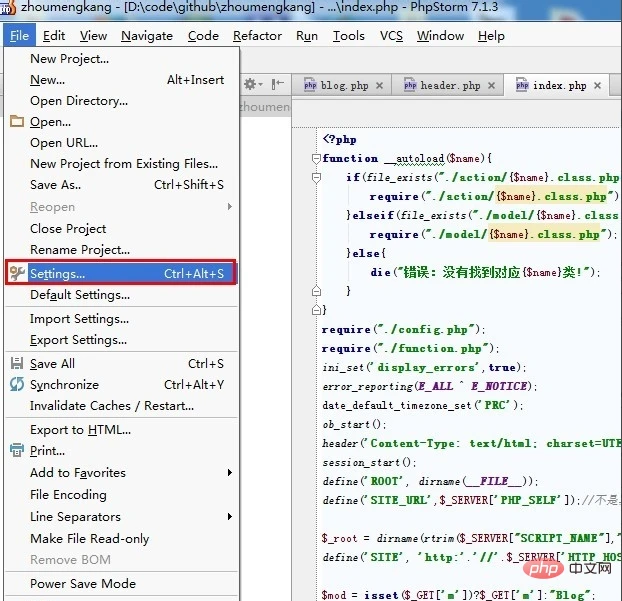Click the require './function.php' line

(410, 348)
